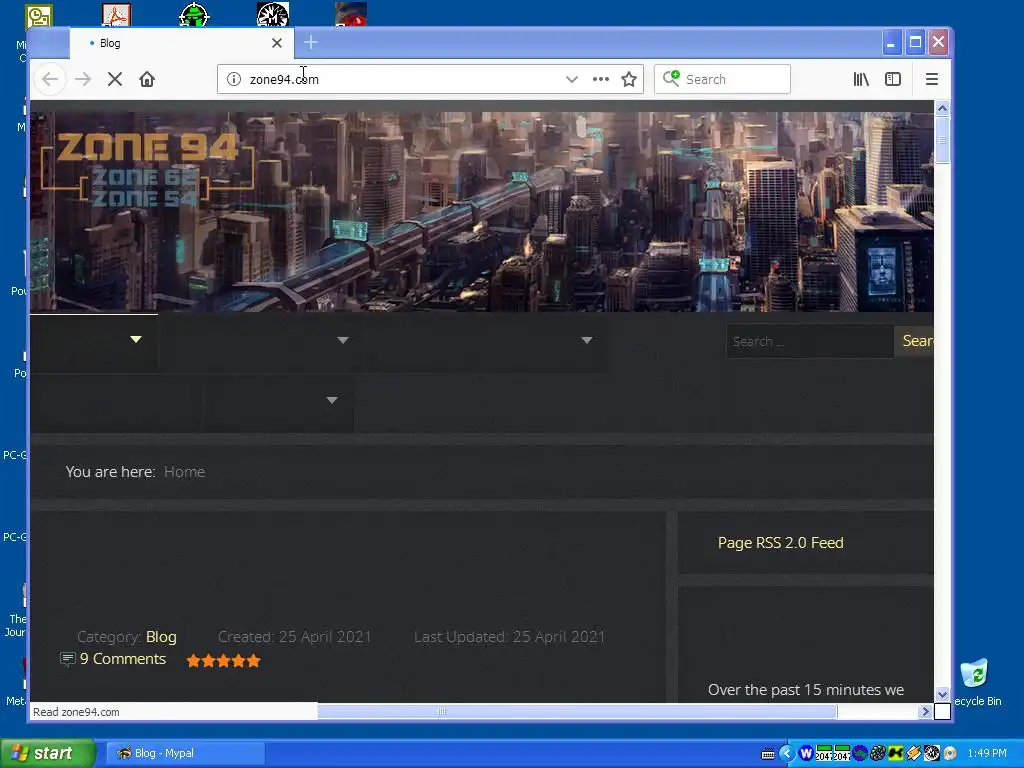Click the blue W tray icon

pyautogui.click(x=806, y=754)
